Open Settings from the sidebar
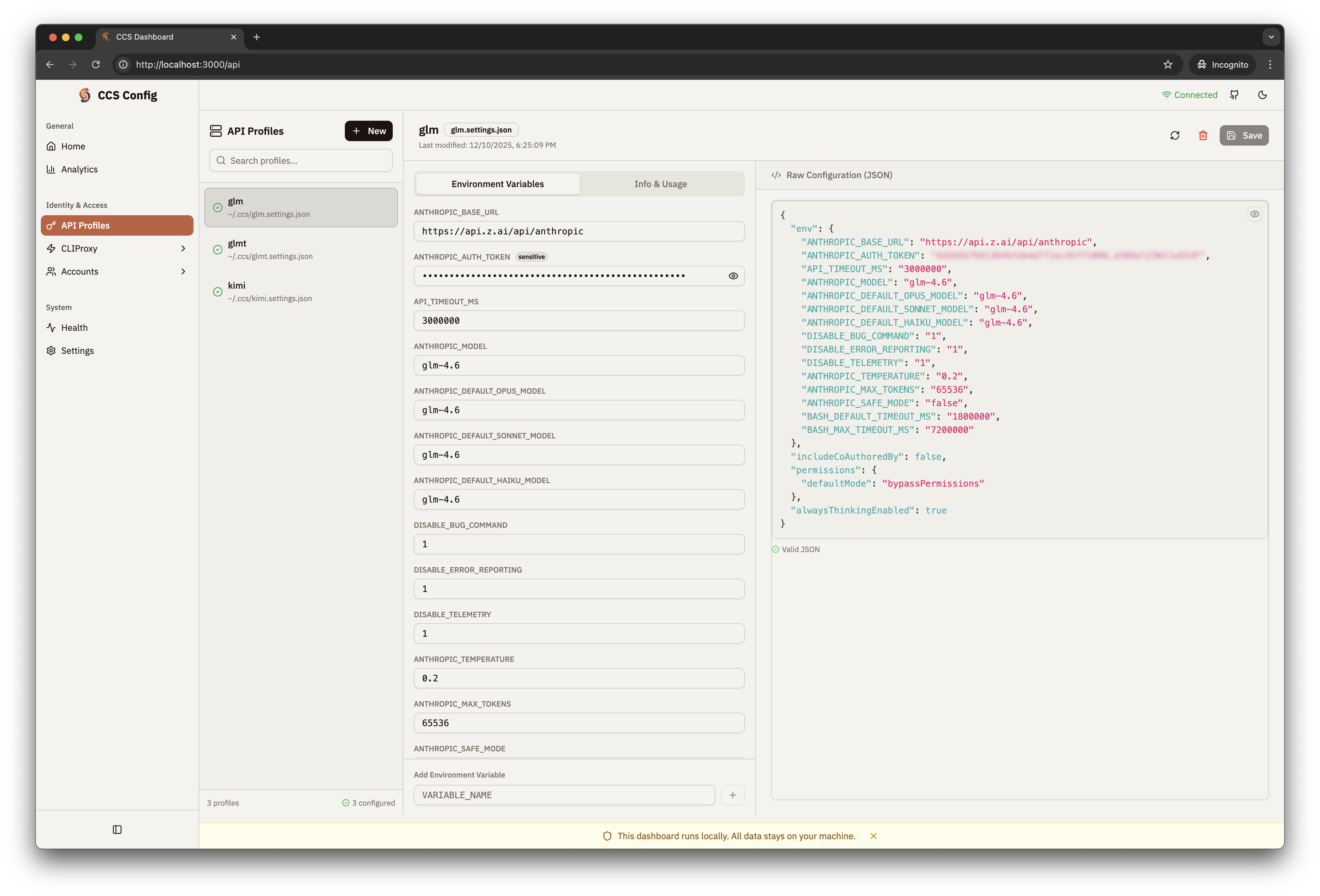 [x=77, y=351]
